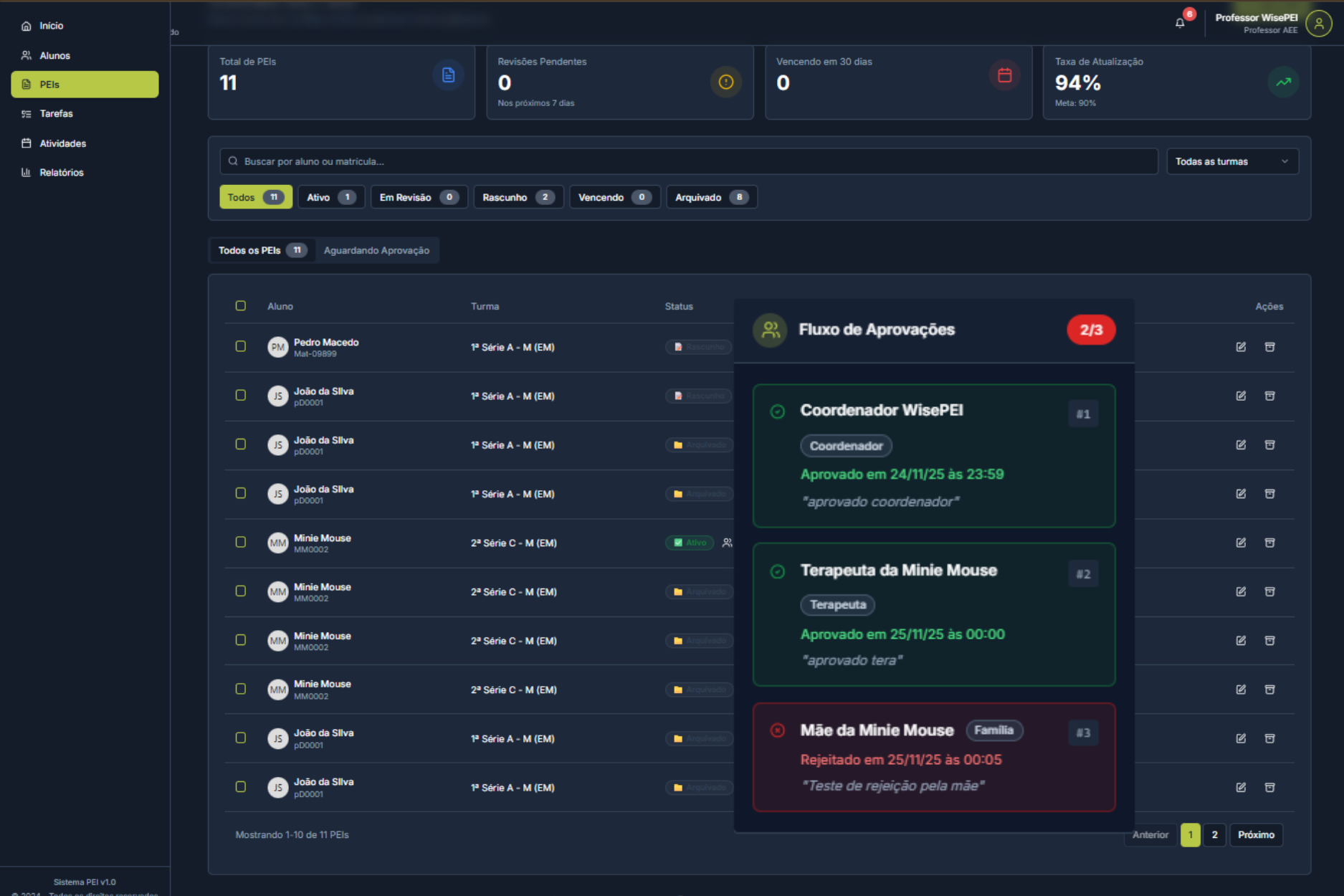Click edit icon for Pedro Macedo row

pos(1241,347)
